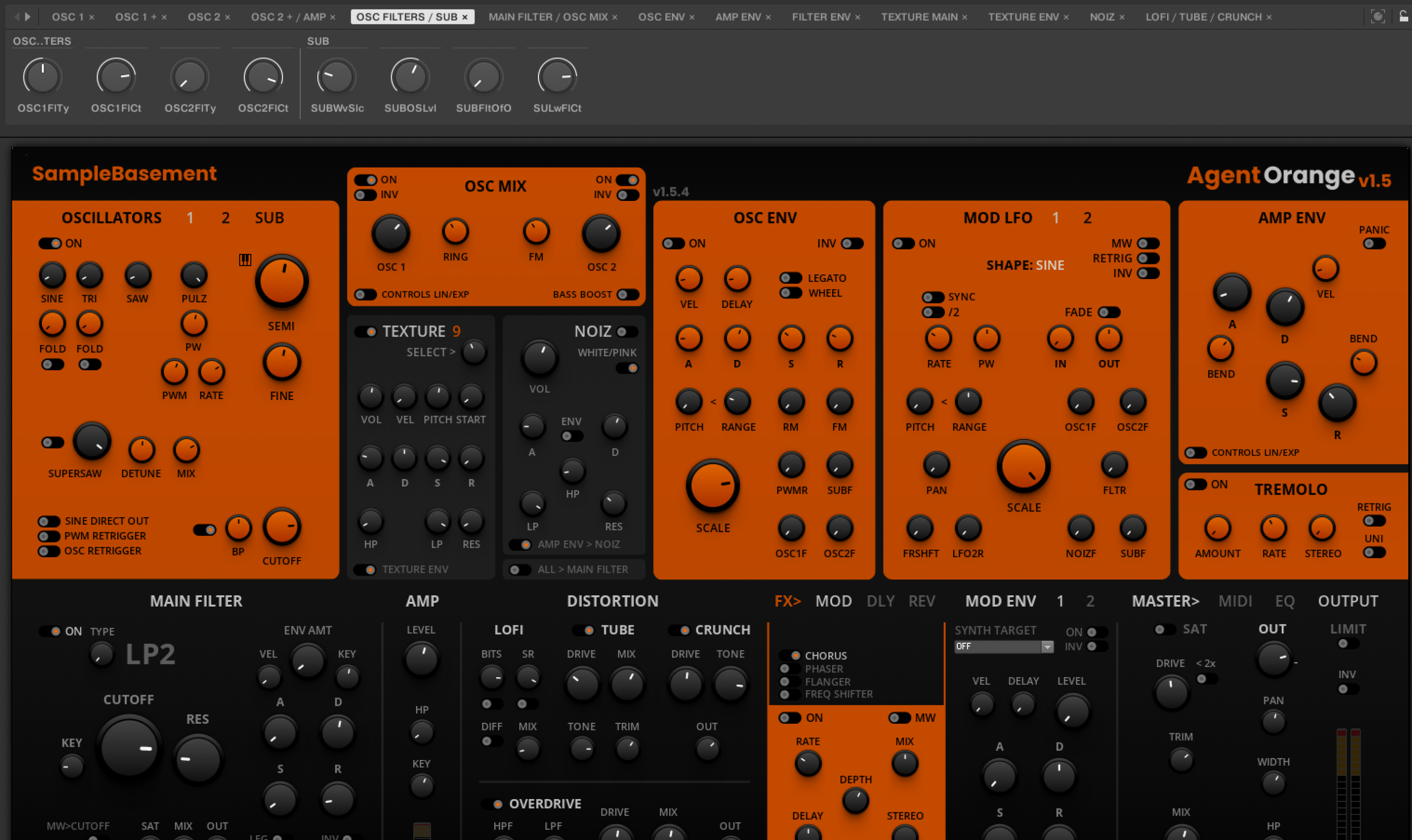Click the main filter CUTOFF knob
This screenshot has height=840, width=1412.
(129, 747)
